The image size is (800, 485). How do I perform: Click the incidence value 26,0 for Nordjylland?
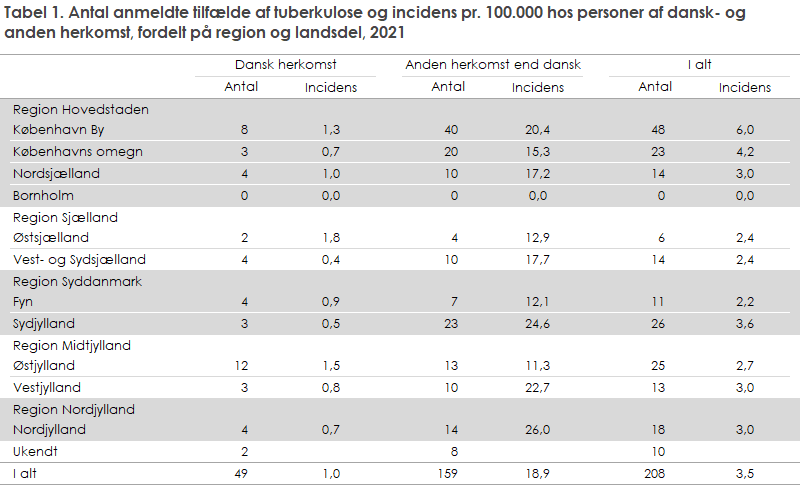538,430
